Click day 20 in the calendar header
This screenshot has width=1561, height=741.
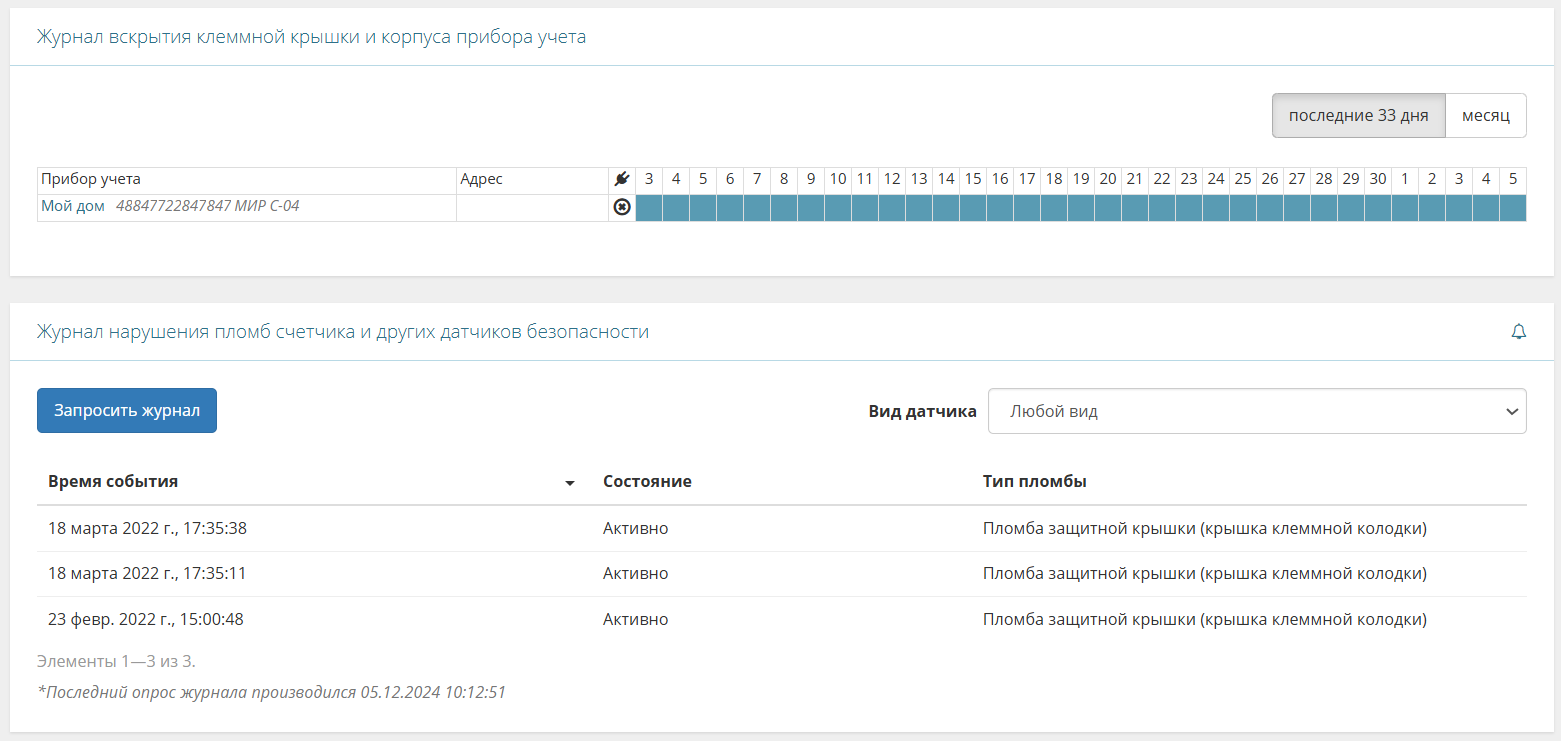click(1108, 179)
